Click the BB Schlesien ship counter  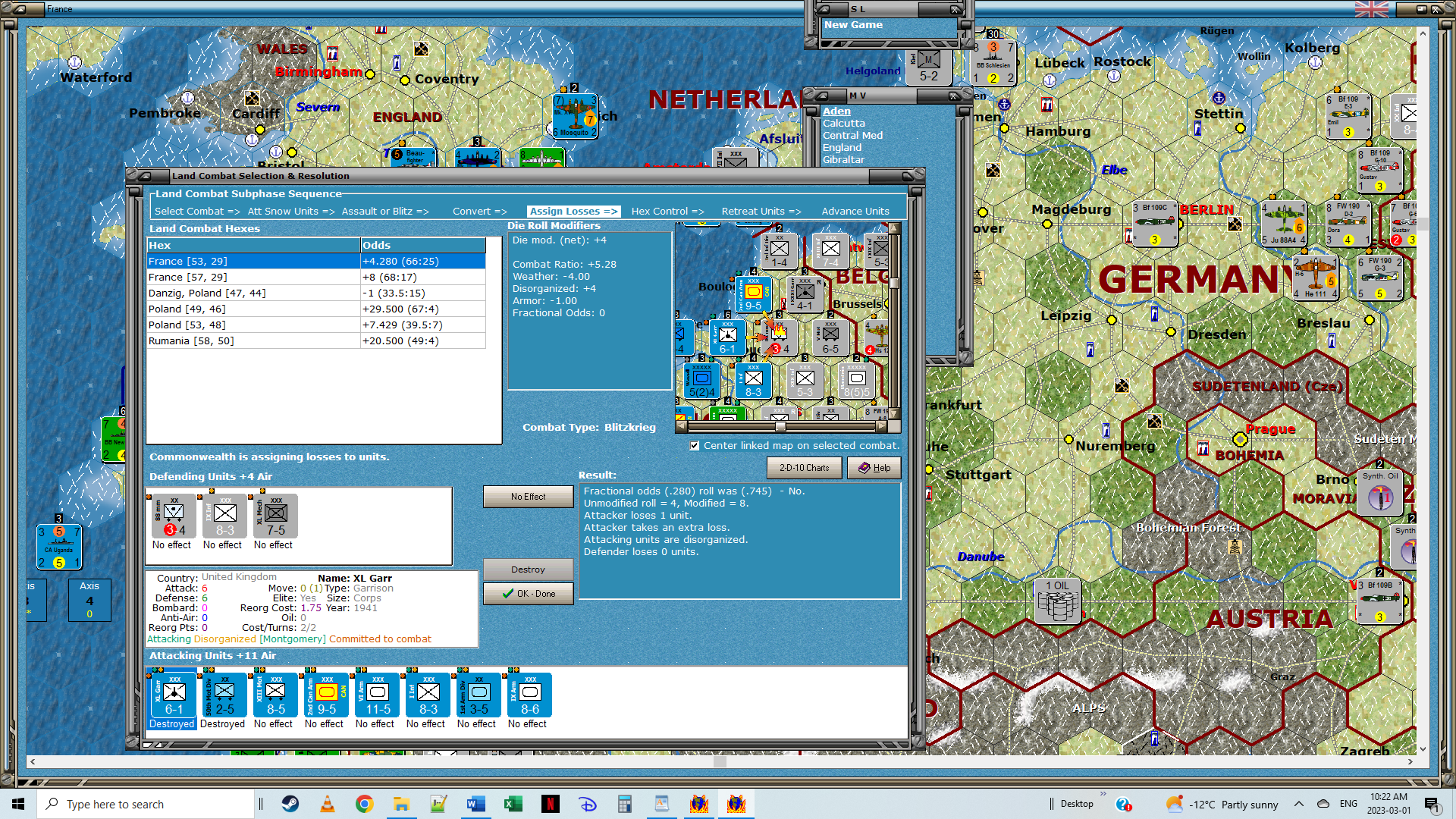(x=993, y=62)
